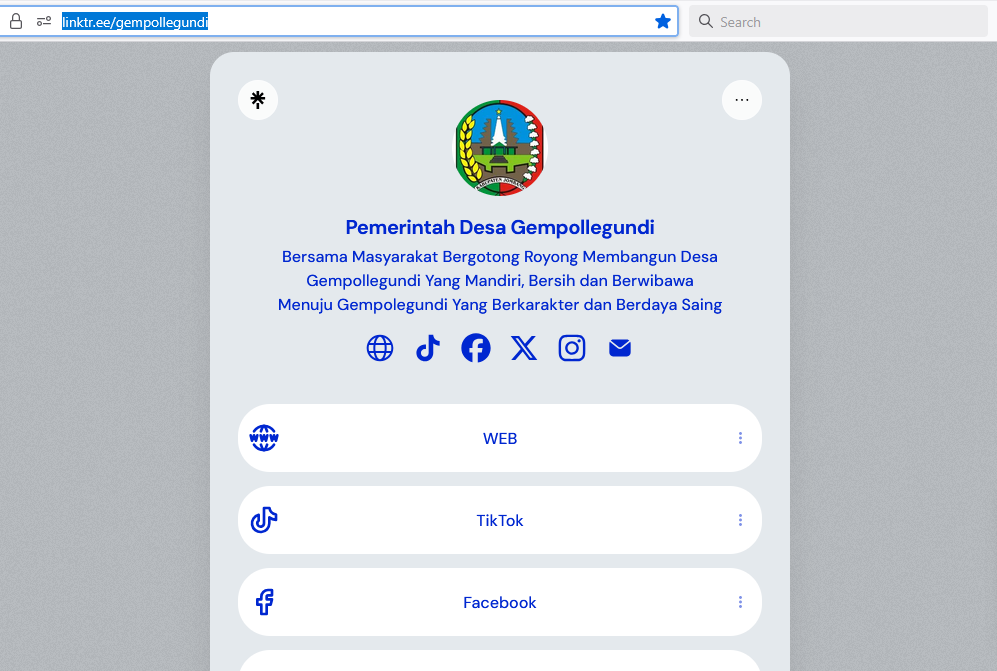Click the globe website icon
The height and width of the screenshot is (671, 997).
(x=380, y=348)
